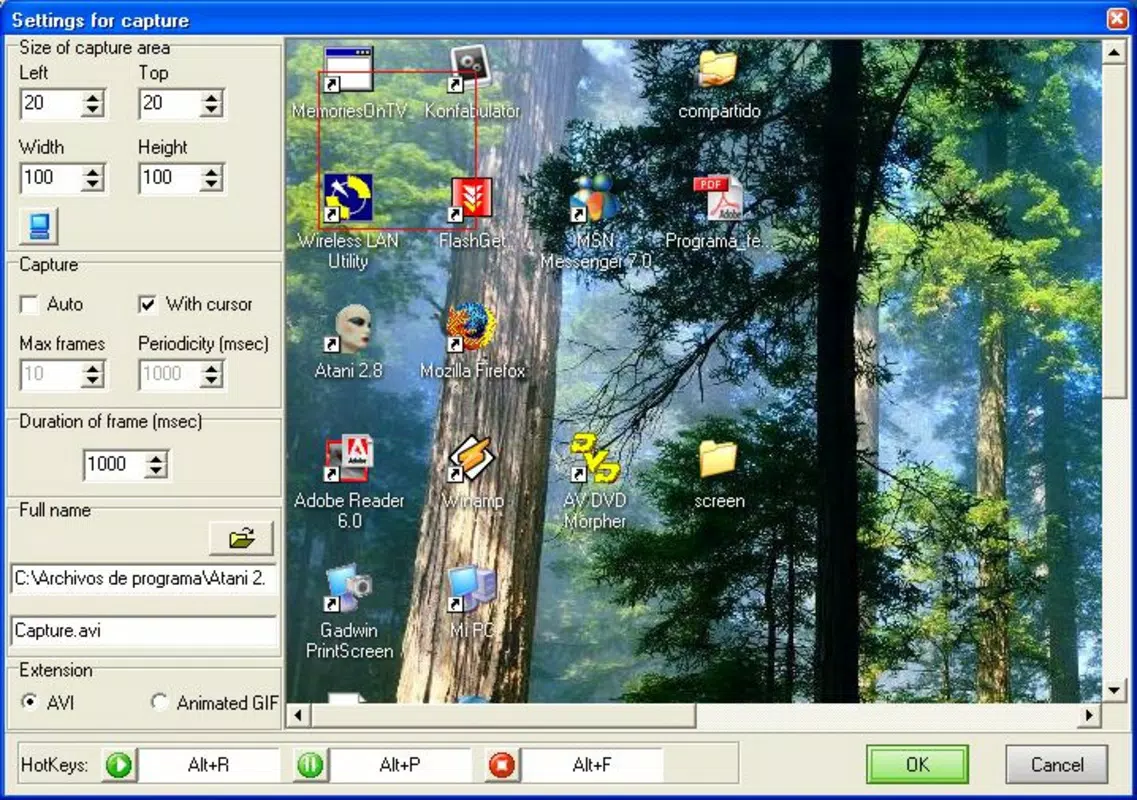Select the Konfabulator icon in preview

click(471, 70)
